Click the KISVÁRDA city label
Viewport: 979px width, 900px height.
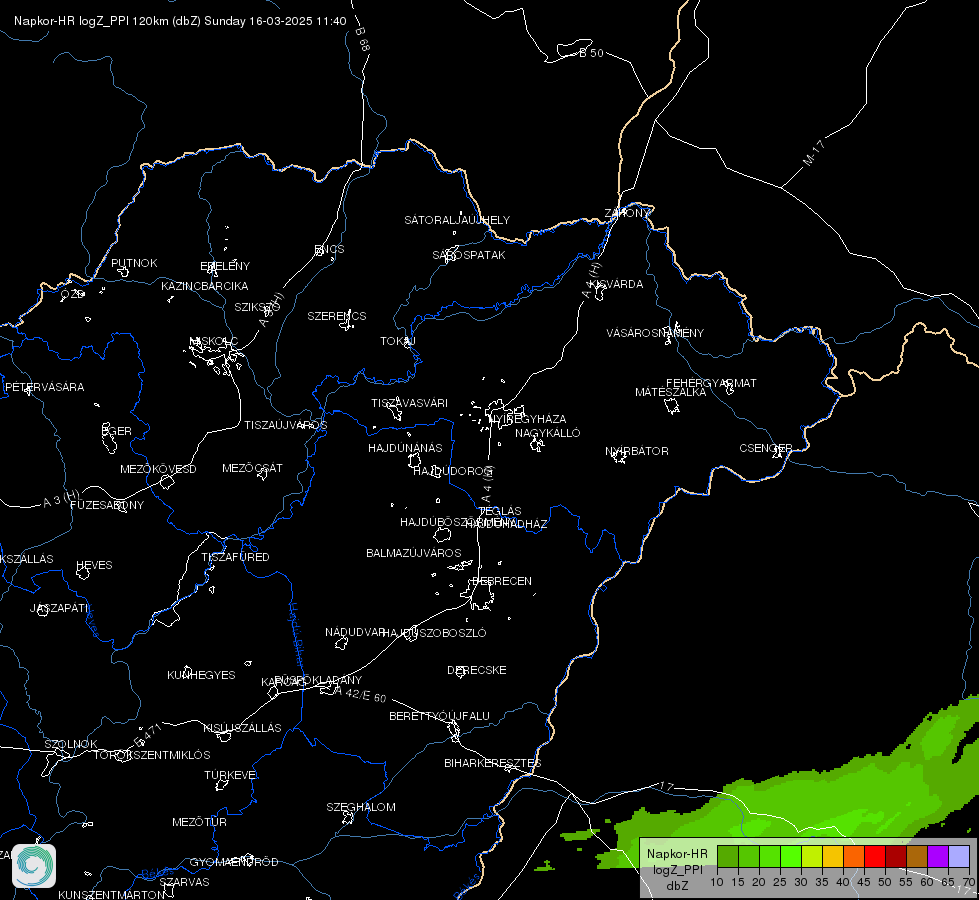616,284
